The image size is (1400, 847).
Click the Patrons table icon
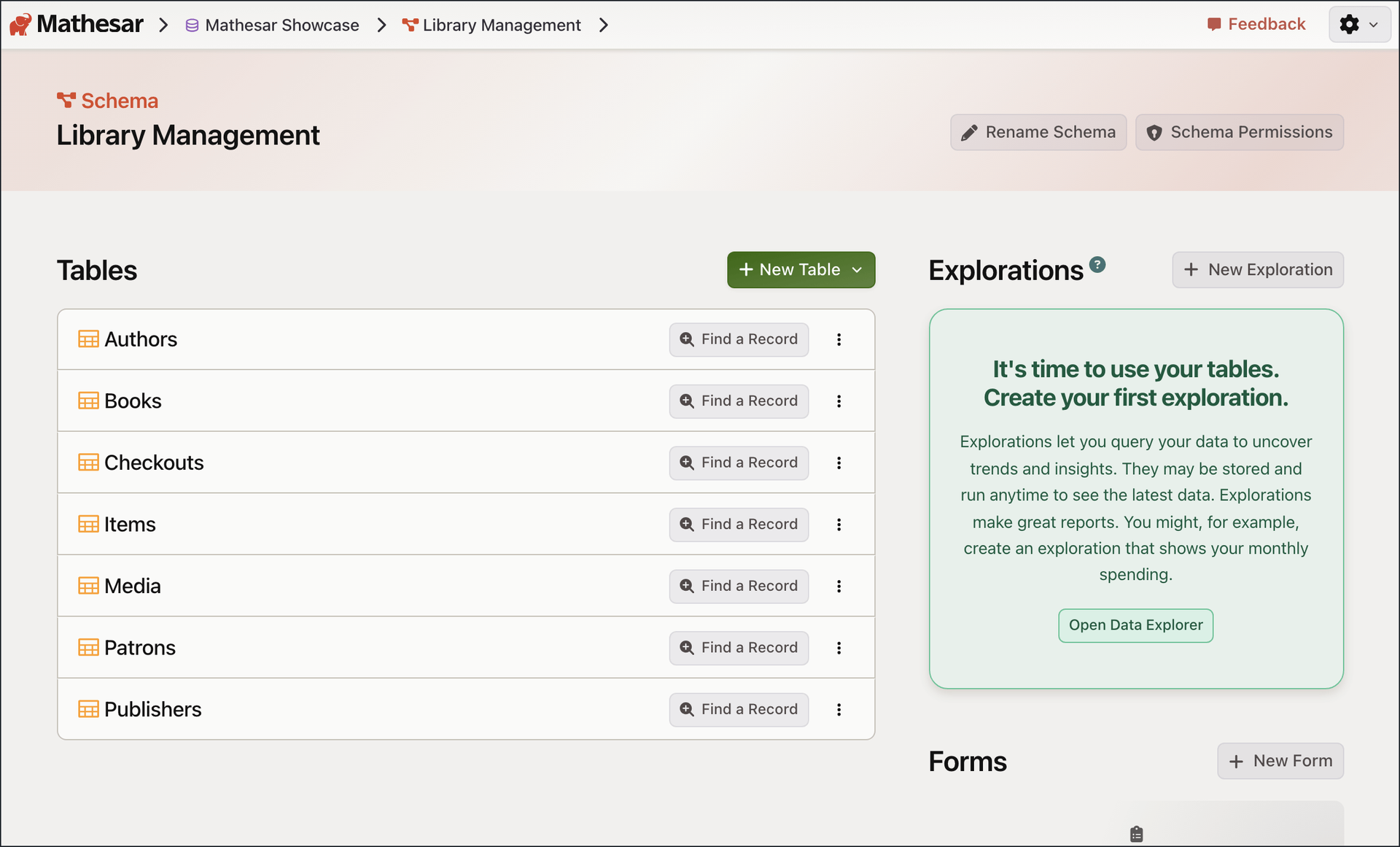(x=88, y=648)
